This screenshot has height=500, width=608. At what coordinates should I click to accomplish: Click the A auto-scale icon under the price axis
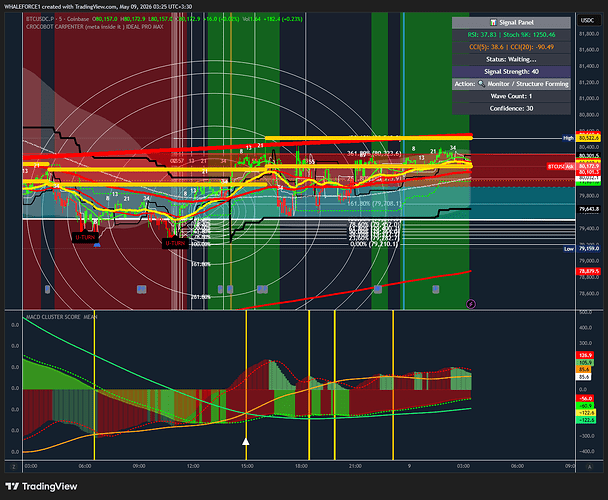[589, 467]
